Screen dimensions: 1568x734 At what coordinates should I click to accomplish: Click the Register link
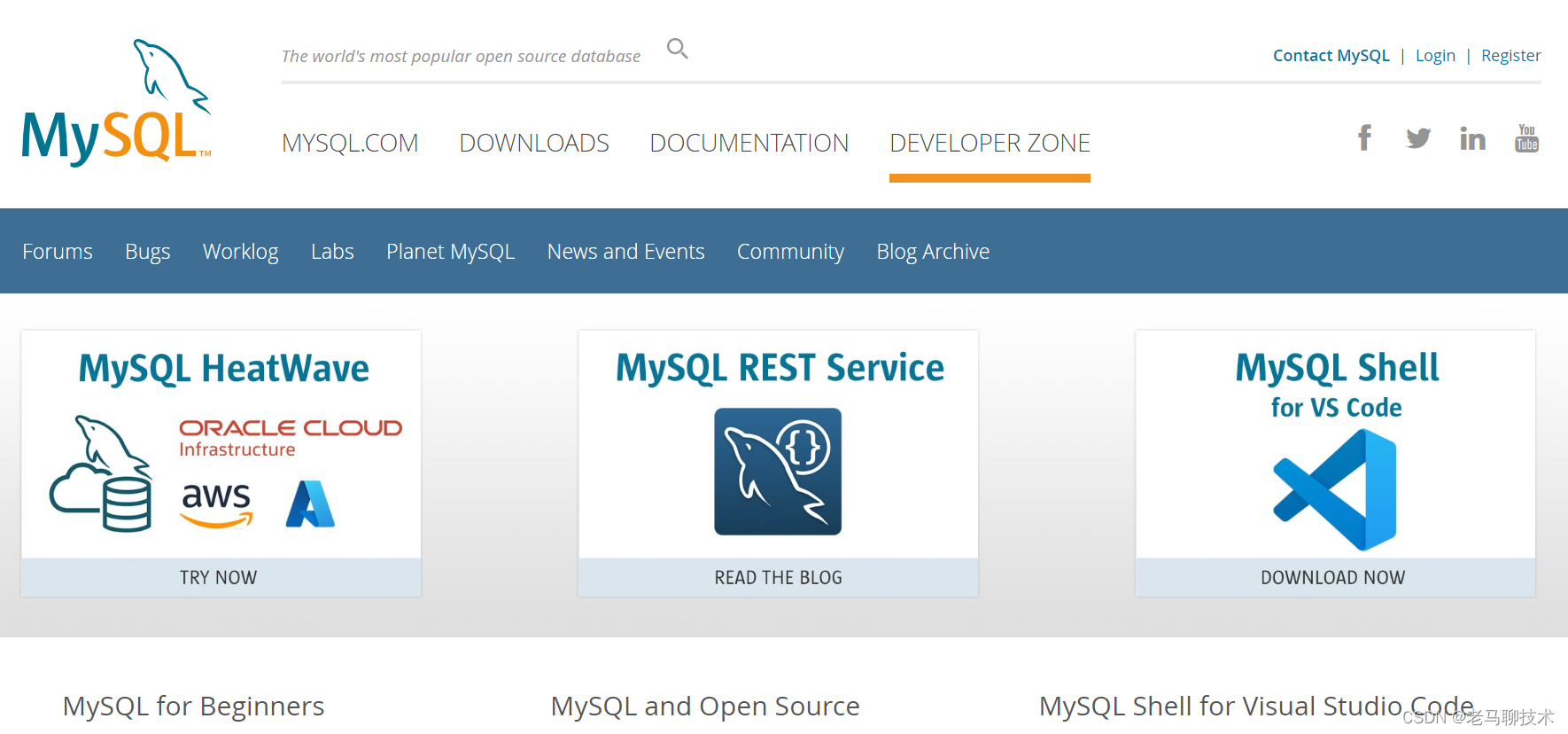[x=1511, y=56]
